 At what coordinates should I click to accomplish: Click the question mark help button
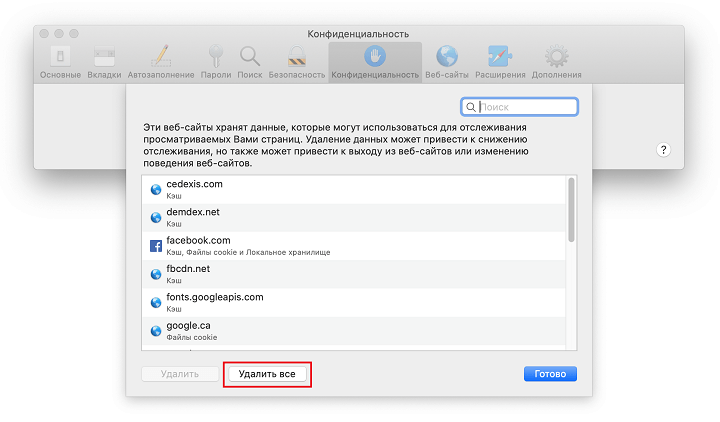665,149
